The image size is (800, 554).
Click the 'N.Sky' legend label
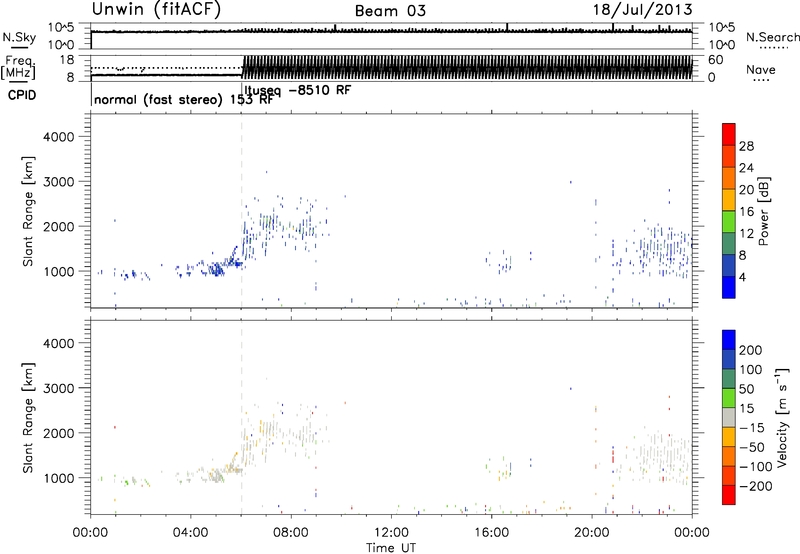click(x=19, y=37)
